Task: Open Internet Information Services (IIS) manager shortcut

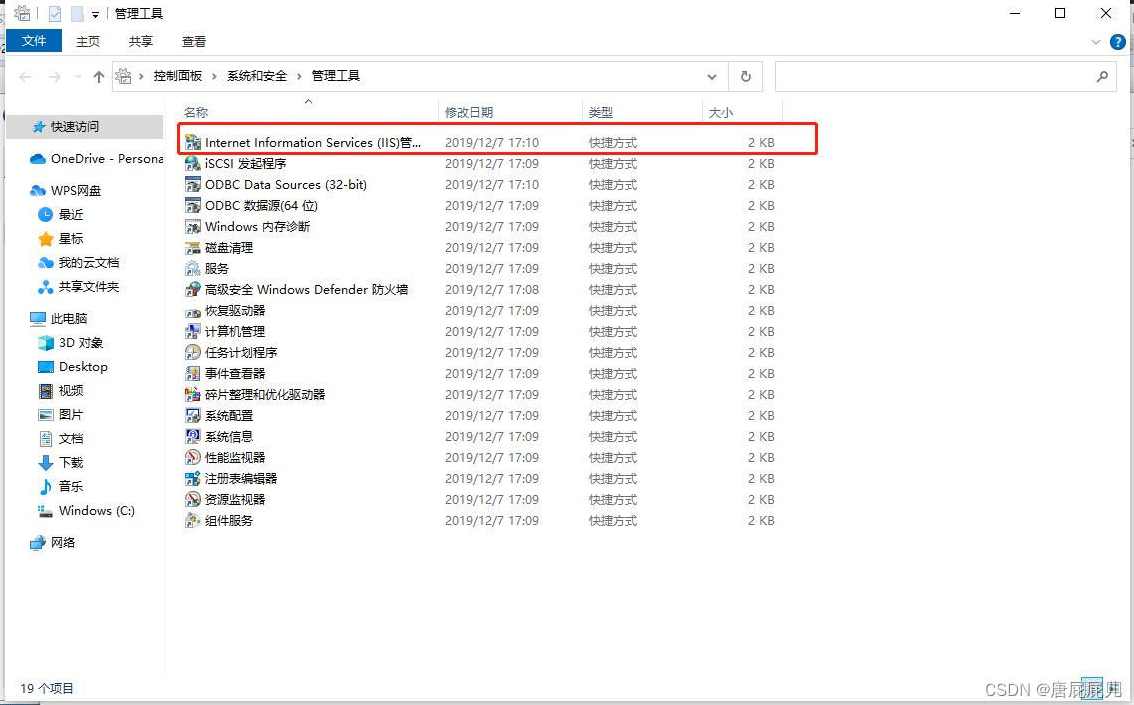Action: (312, 143)
